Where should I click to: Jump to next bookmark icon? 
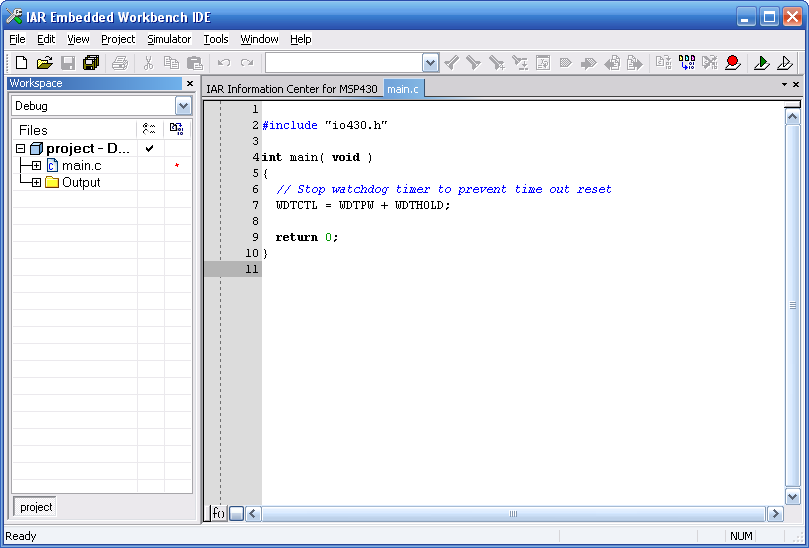[588, 63]
